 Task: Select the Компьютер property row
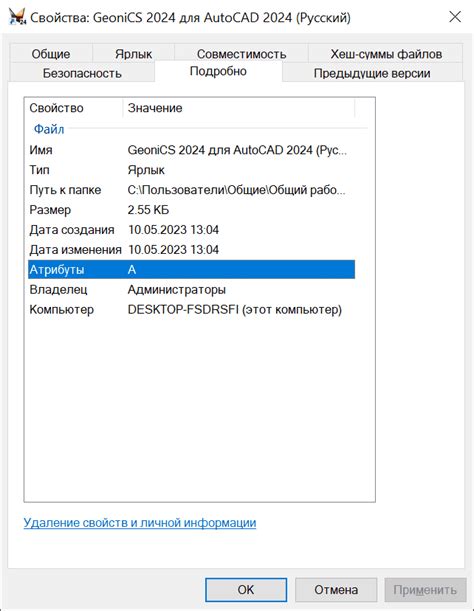191,309
